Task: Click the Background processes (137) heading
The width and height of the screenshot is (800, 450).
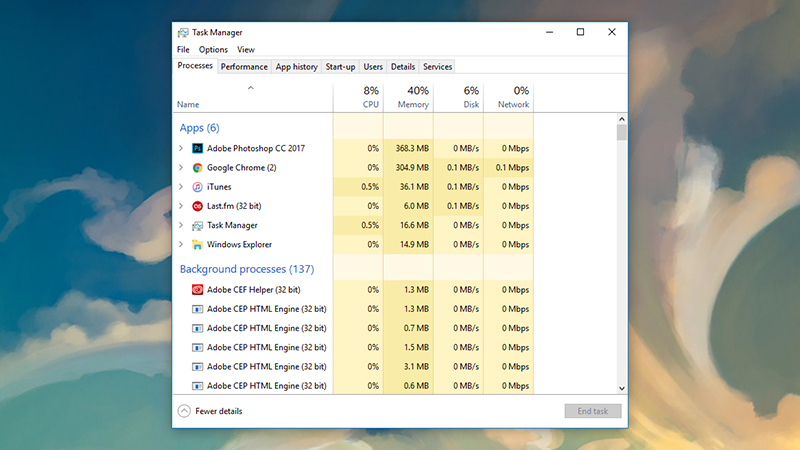Action: pyautogui.click(x=247, y=269)
